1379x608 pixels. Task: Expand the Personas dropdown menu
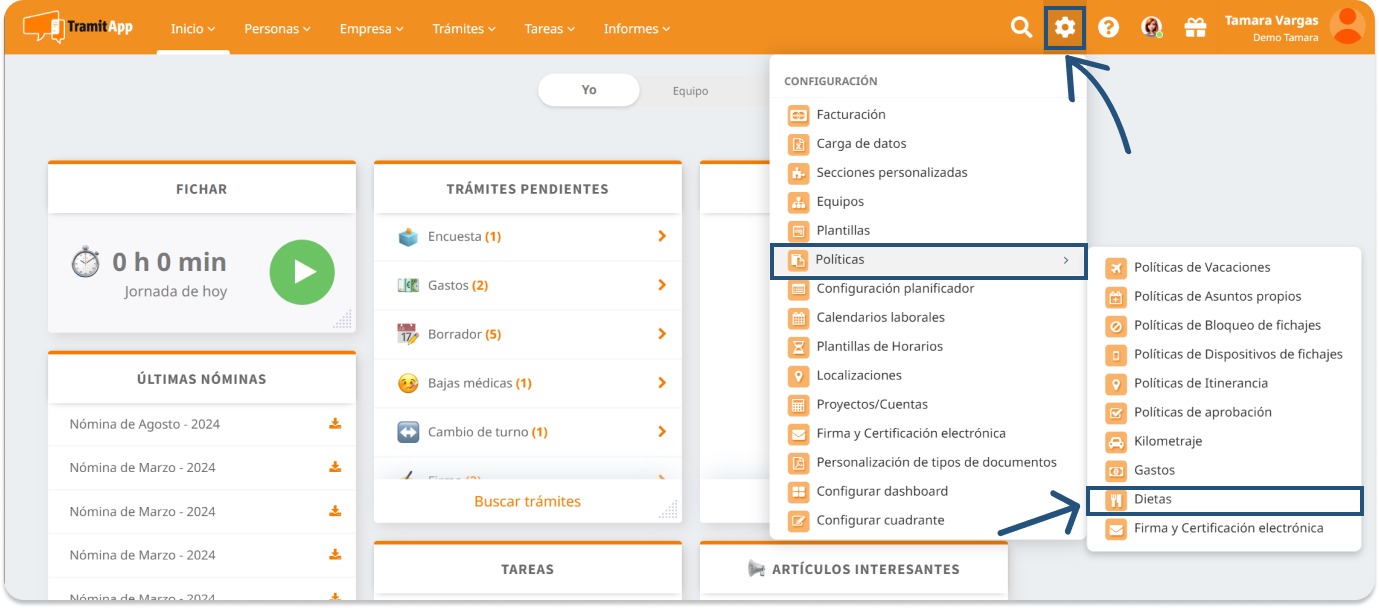click(277, 29)
